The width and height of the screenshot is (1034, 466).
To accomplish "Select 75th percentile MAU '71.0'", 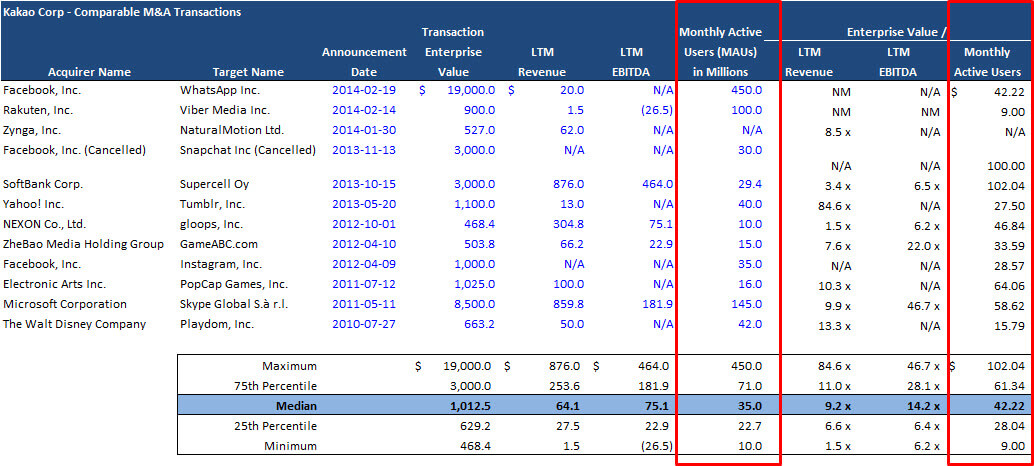I will coord(749,385).
